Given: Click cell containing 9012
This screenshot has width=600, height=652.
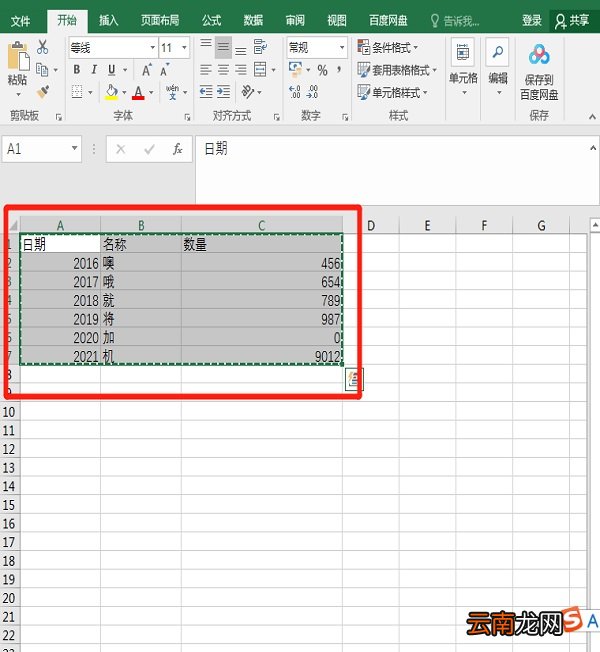Looking at the screenshot, I should [x=262, y=356].
